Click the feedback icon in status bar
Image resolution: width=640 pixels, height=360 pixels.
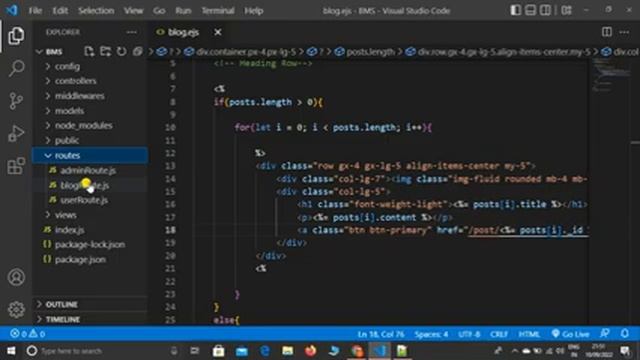point(605,334)
